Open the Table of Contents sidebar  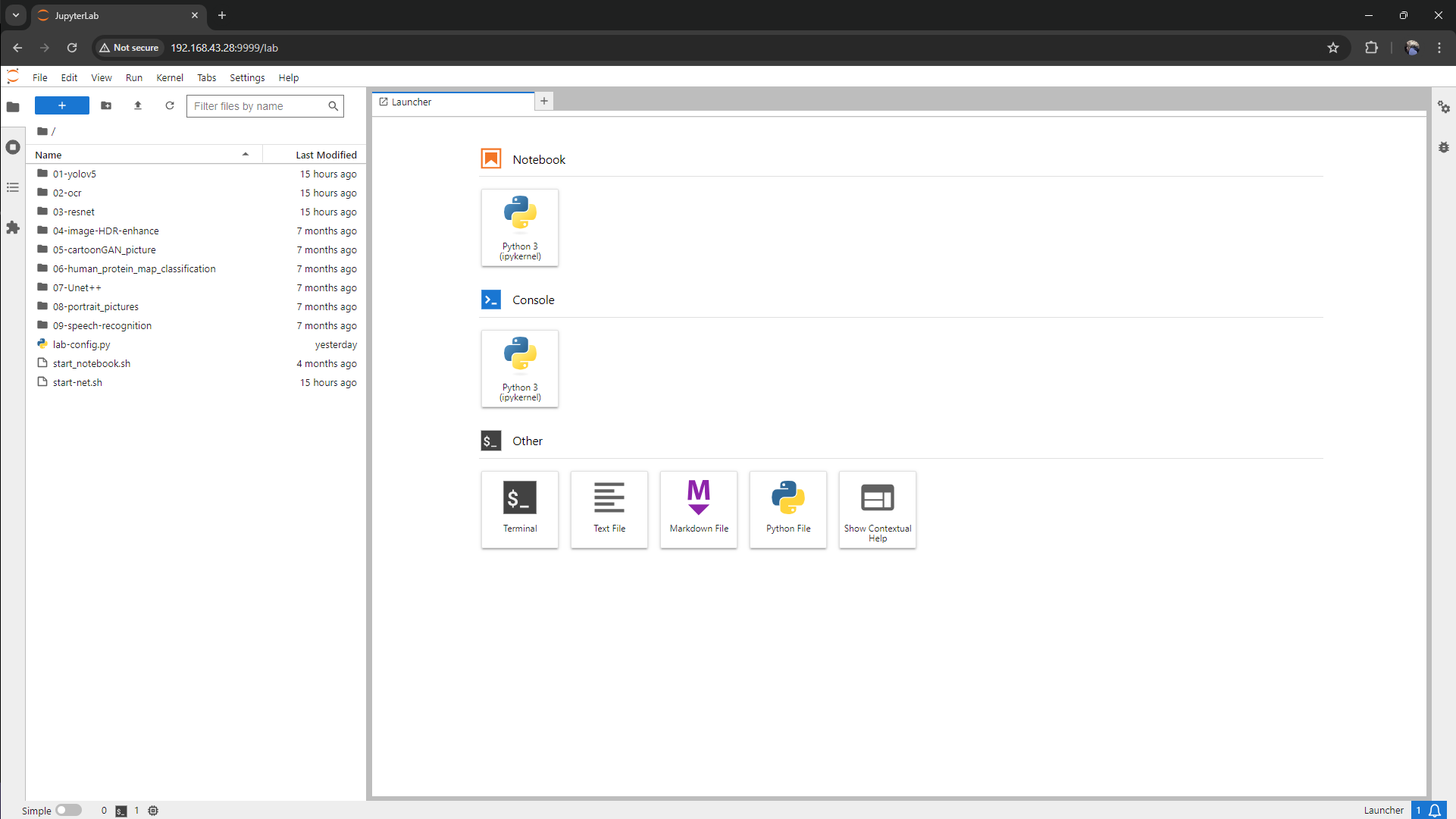[13, 187]
